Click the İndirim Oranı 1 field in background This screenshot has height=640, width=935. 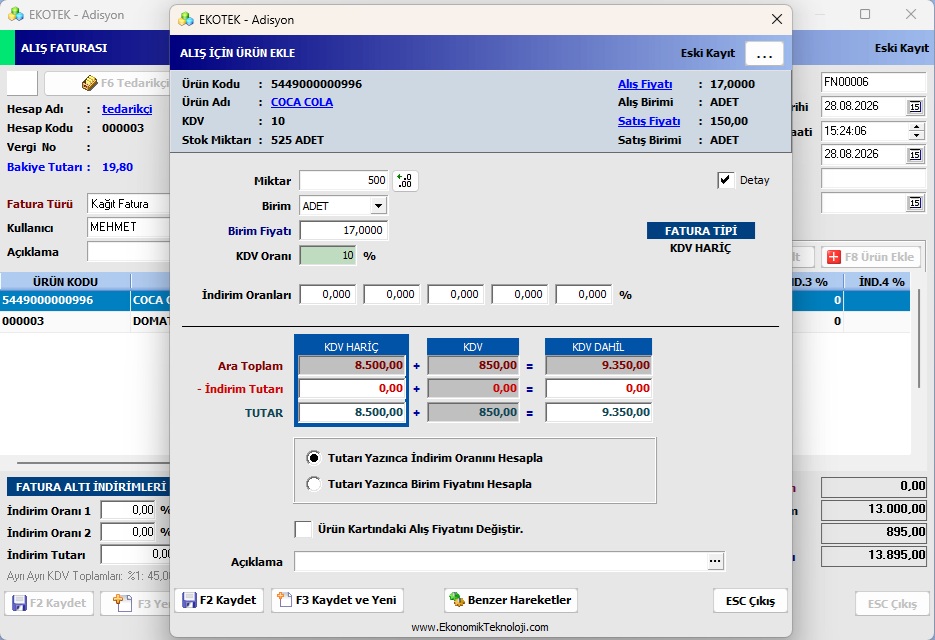coord(129,511)
